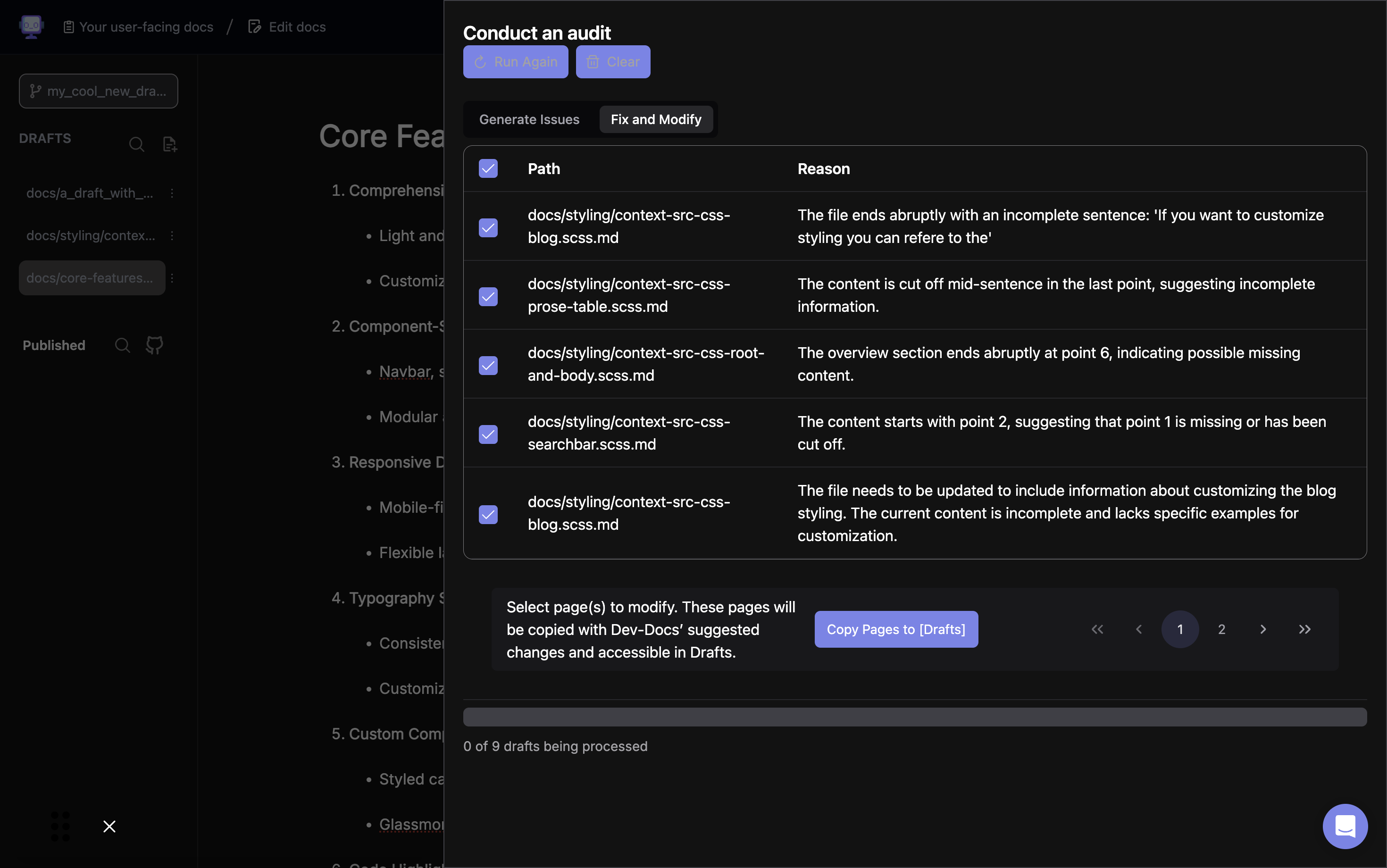This screenshot has height=868, width=1387.
Task: Open the GitHub icon next to Published
Action: point(154,345)
